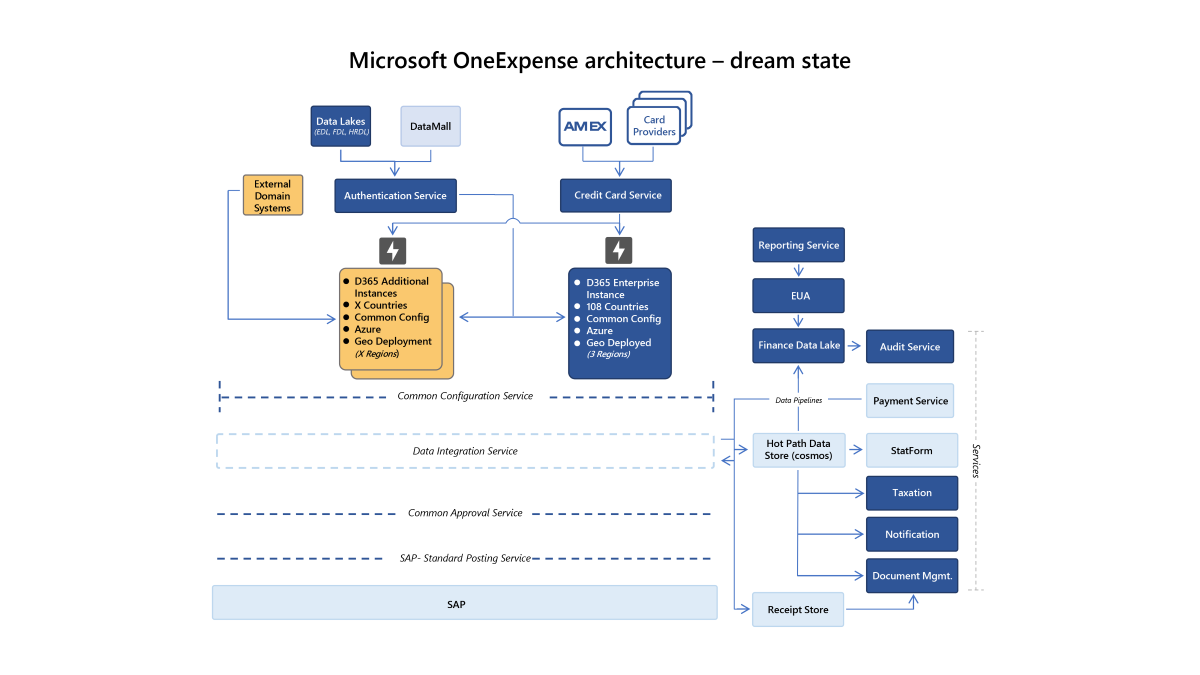This screenshot has height=675, width=1200.
Task: Select the DataMall block
Action: click(x=430, y=126)
